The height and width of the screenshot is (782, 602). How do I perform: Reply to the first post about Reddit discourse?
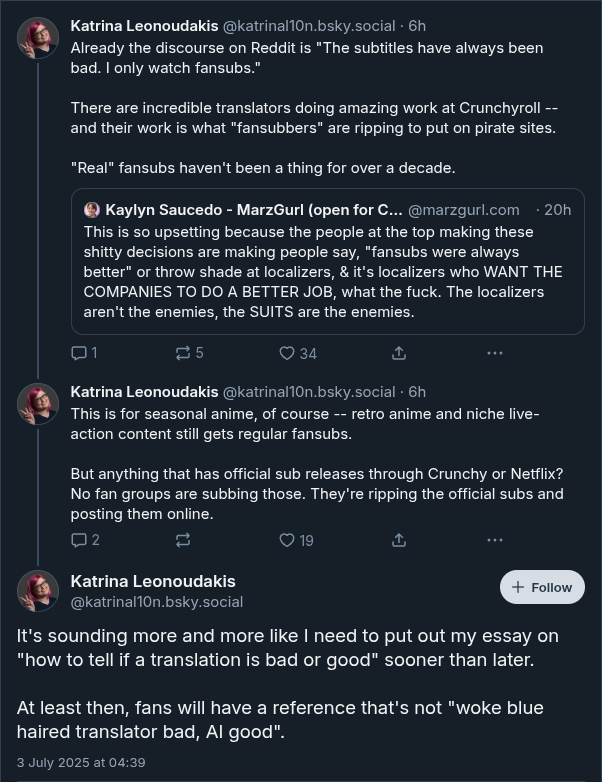point(84,353)
